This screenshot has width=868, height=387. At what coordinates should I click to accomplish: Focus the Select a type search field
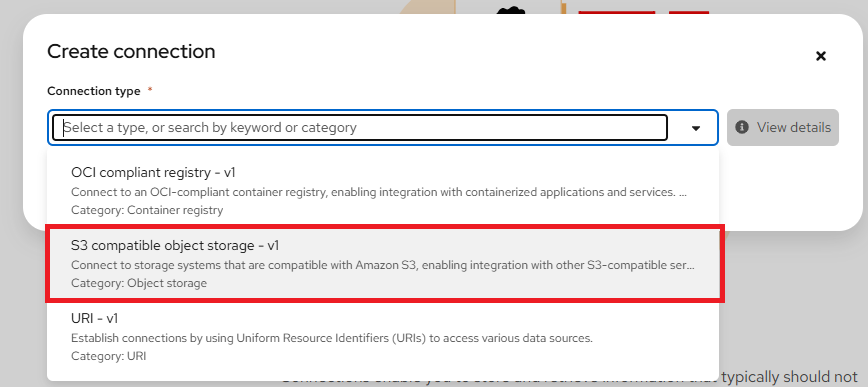point(360,127)
